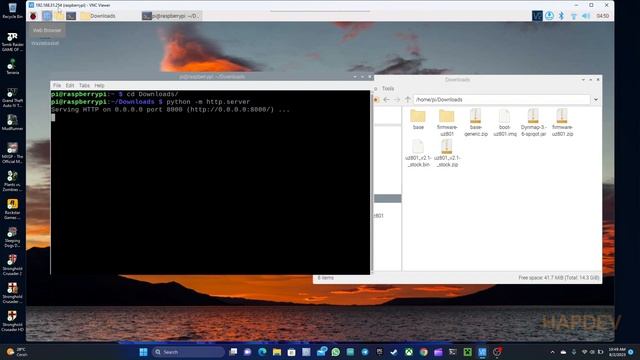Go forward in the file manager

click(x=397, y=100)
